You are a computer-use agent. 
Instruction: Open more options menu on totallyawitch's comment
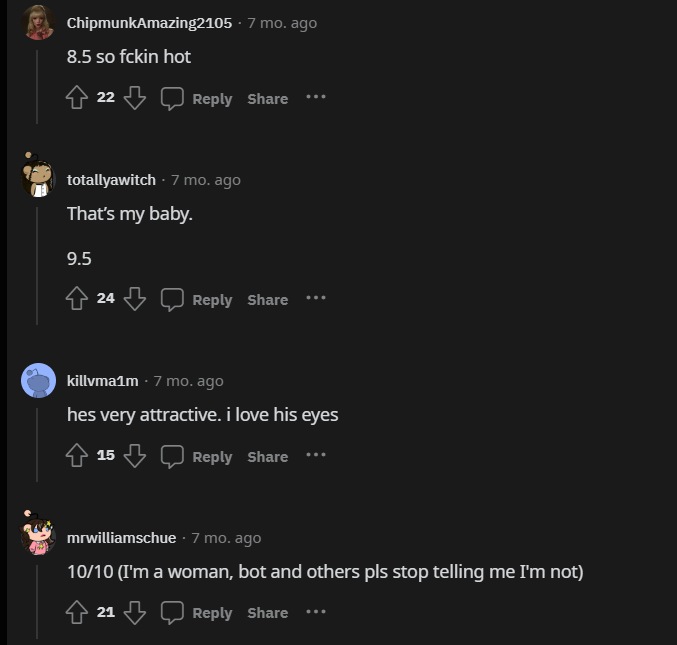(x=316, y=298)
